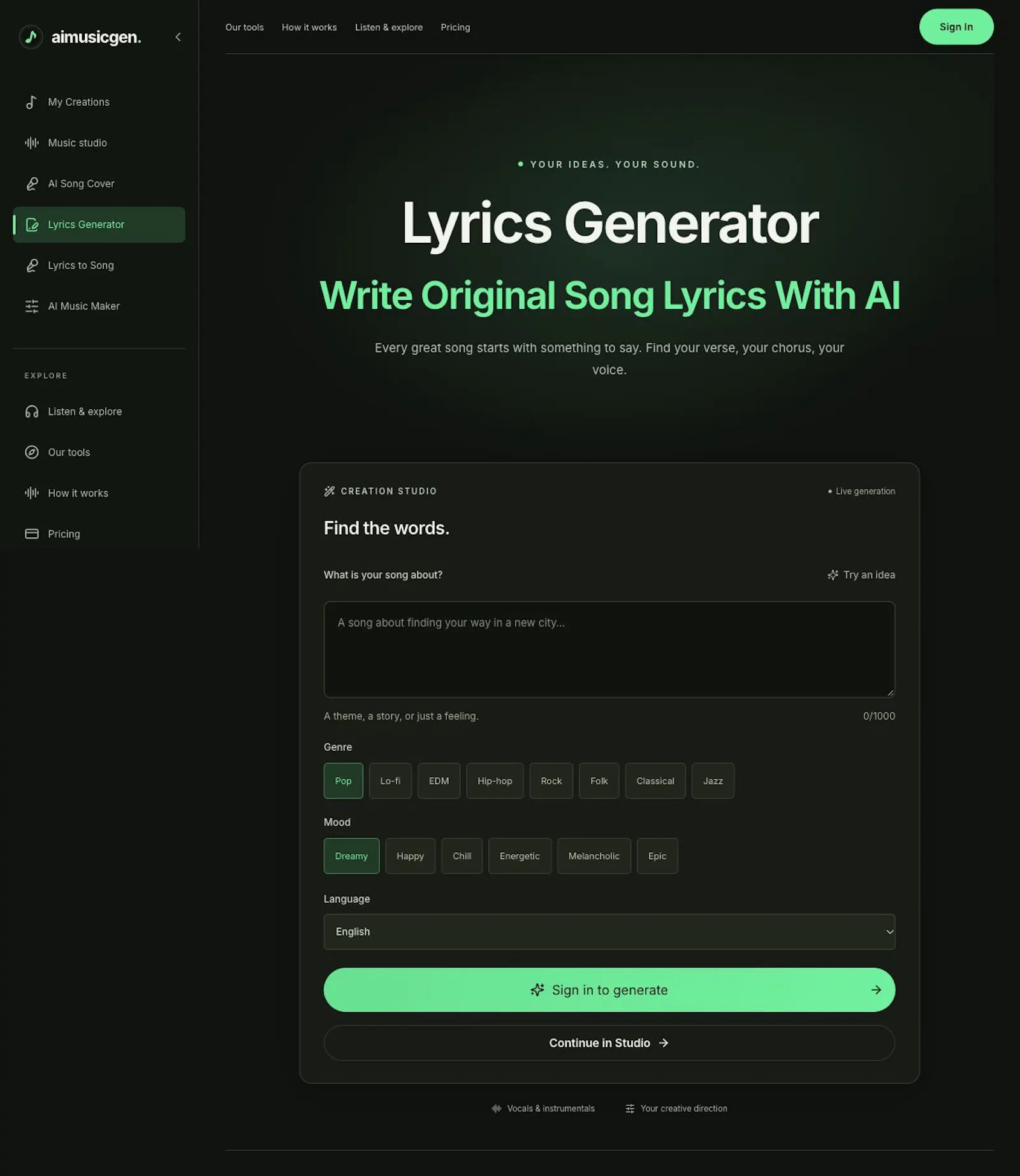The image size is (1020, 1176).
Task: Pick the Jazz genre chip
Action: pos(713,781)
